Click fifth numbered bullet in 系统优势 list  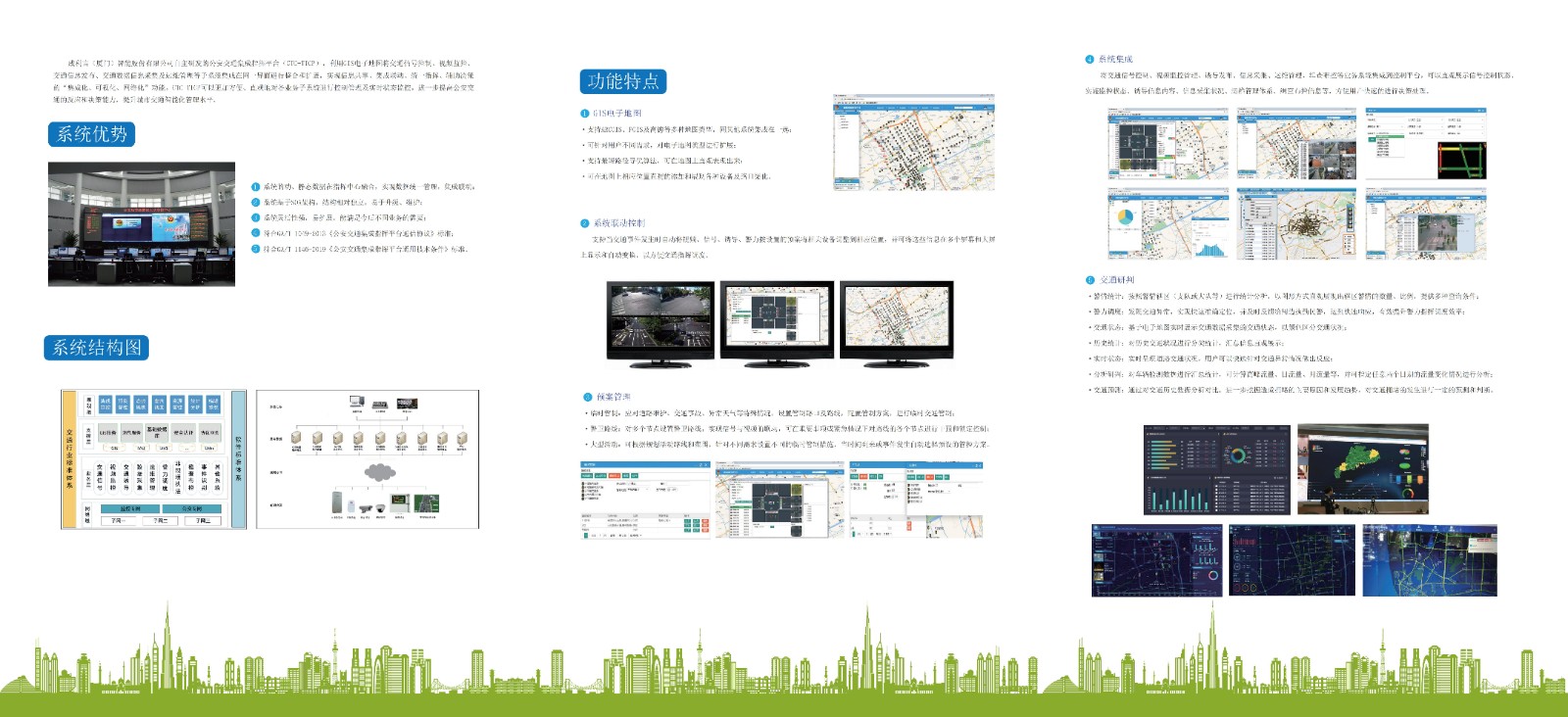coord(256,249)
